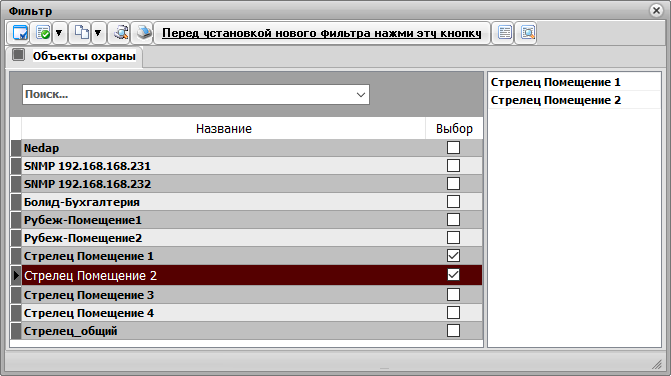This screenshot has width=671, height=376.
Task: Tick the checkbox for SNMP 192.168.168.232
Action: (453, 184)
